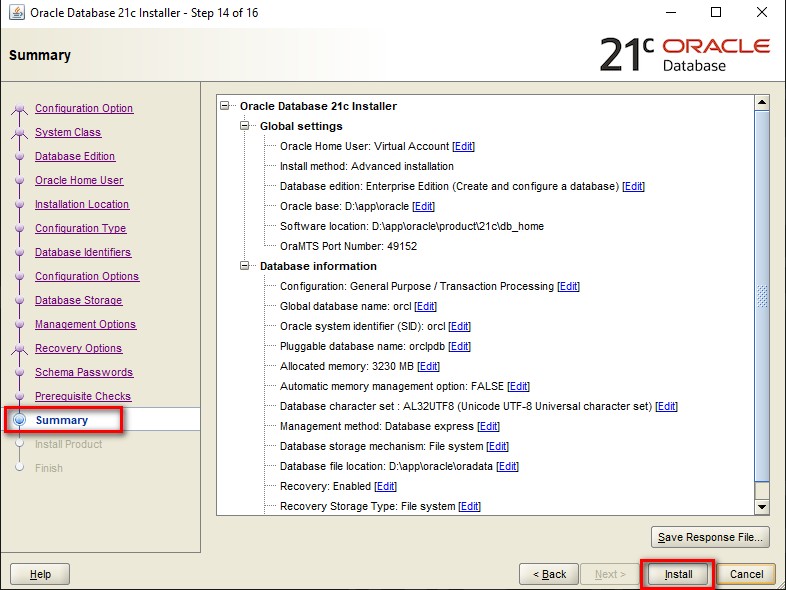The height and width of the screenshot is (590, 786).
Task: Click the Java installer icon in title bar
Action: click(x=17, y=13)
